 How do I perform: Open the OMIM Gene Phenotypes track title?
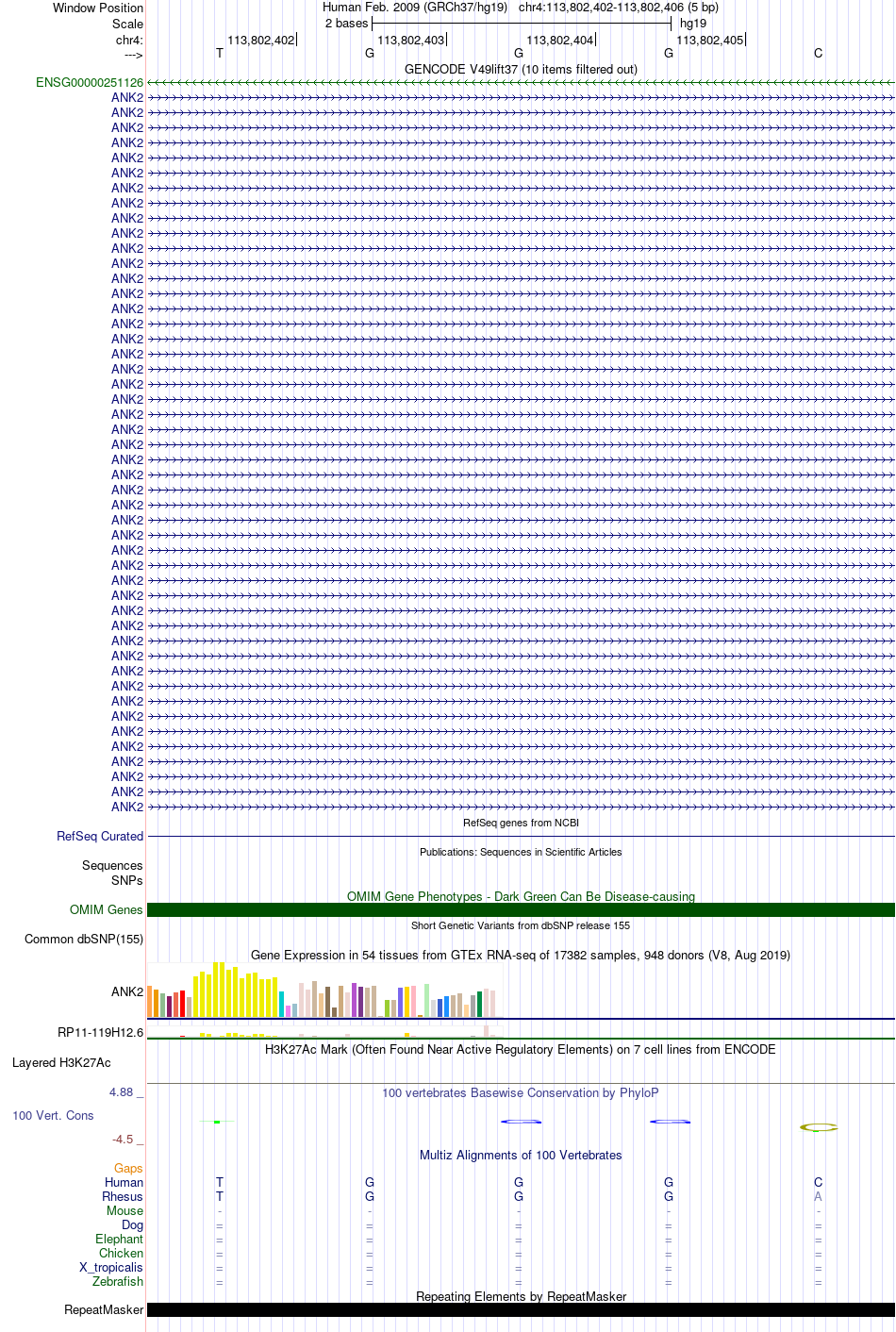coord(521,897)
